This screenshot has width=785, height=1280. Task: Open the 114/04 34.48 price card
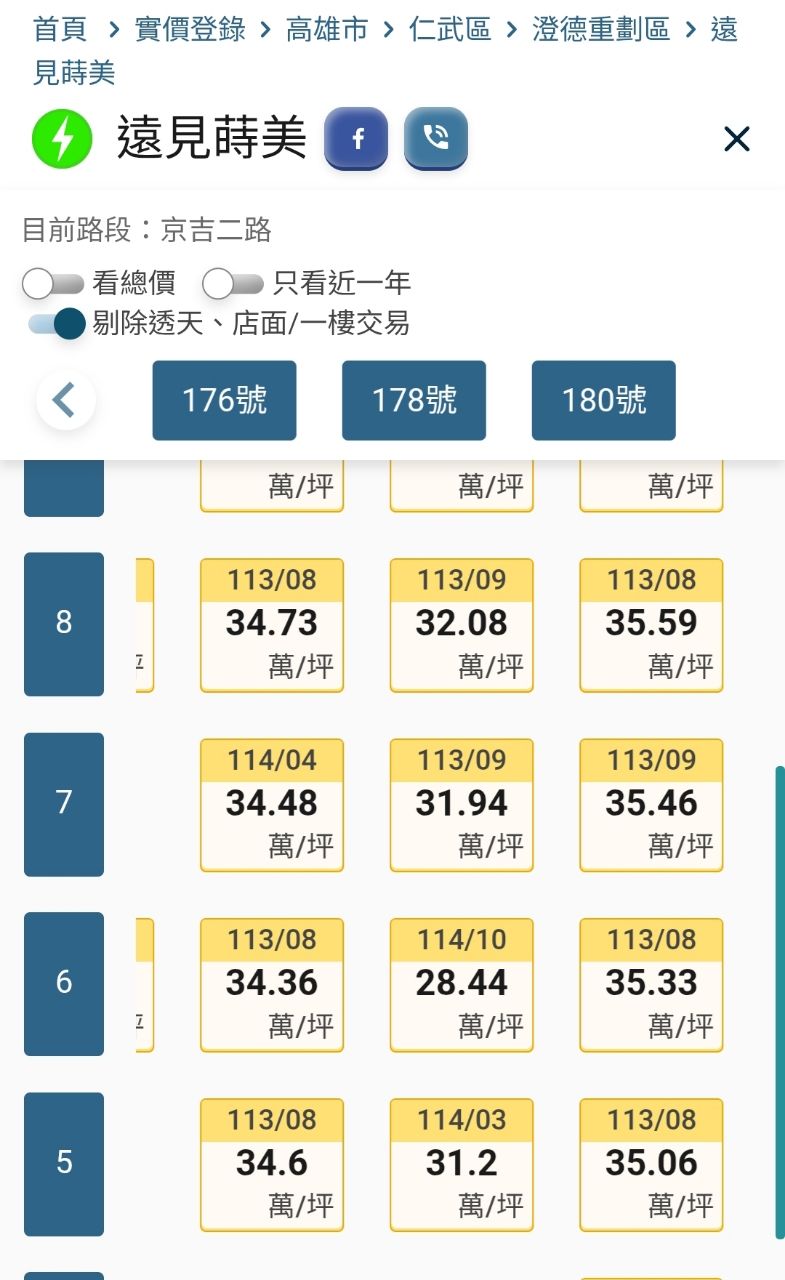[272, 804]
